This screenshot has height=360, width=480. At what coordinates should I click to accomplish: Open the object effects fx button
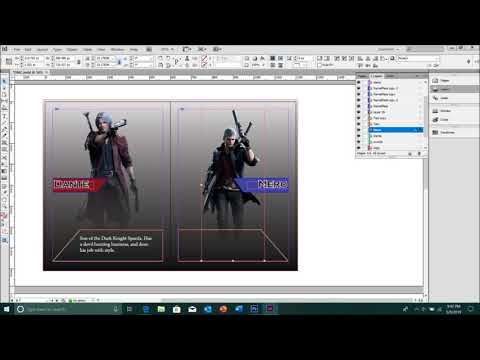tap(262, 58)
